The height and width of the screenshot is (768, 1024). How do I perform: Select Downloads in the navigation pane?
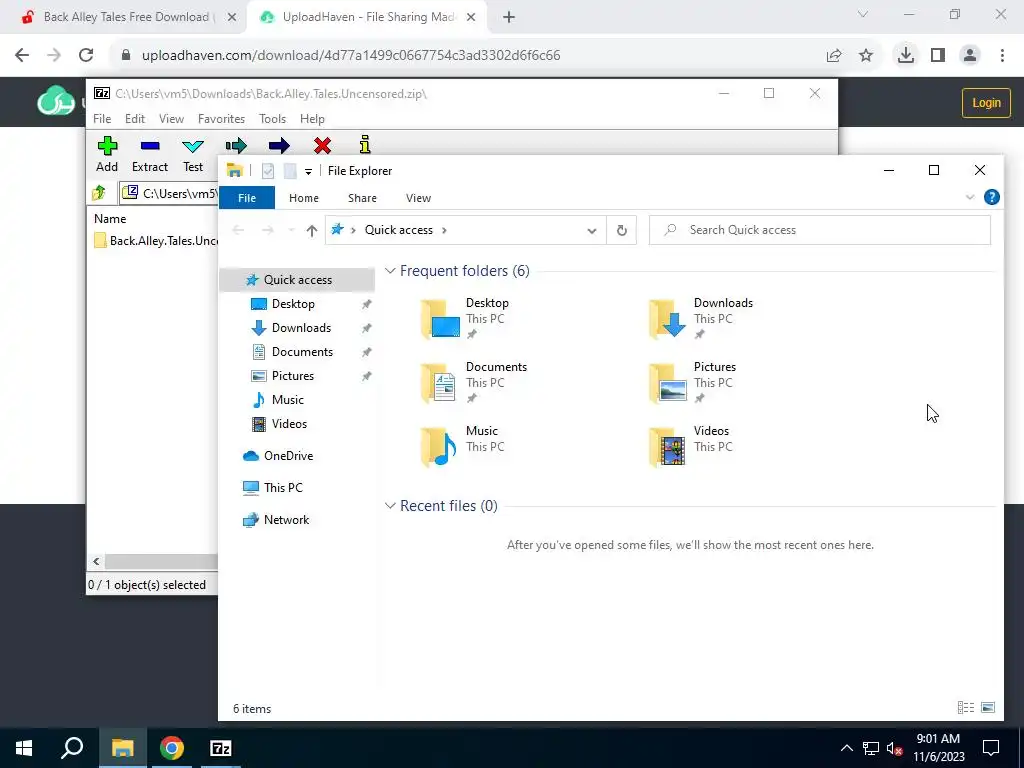point(301,328)
